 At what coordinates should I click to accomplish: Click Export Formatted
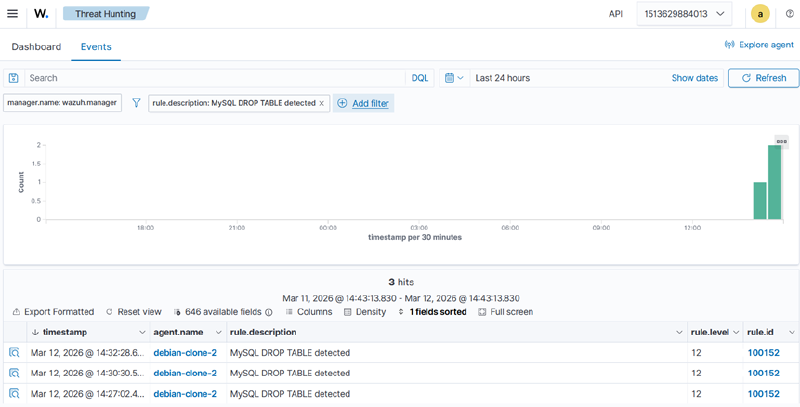coord(54,312)
